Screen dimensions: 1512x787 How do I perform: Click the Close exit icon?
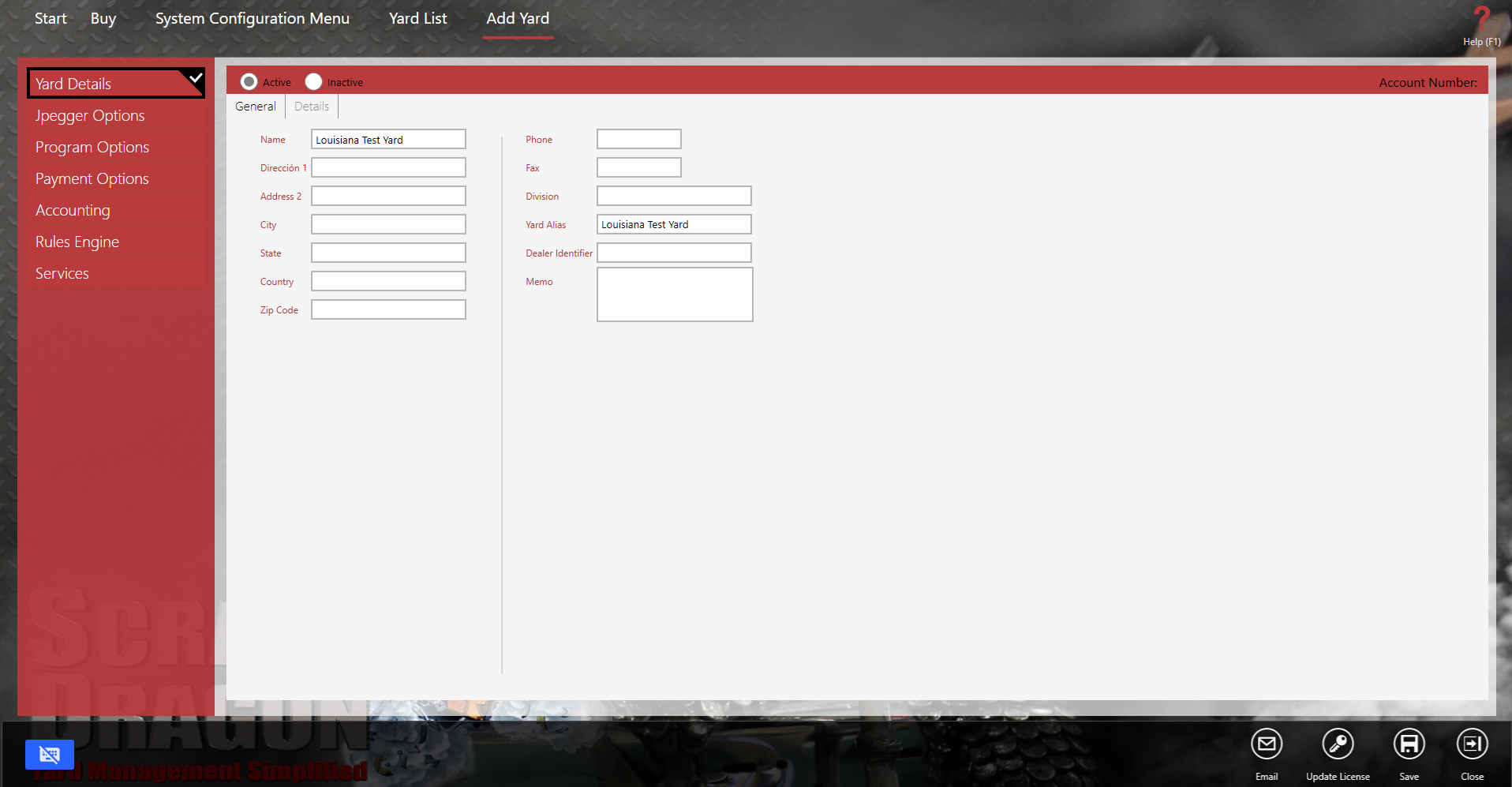coord(1472,744)
